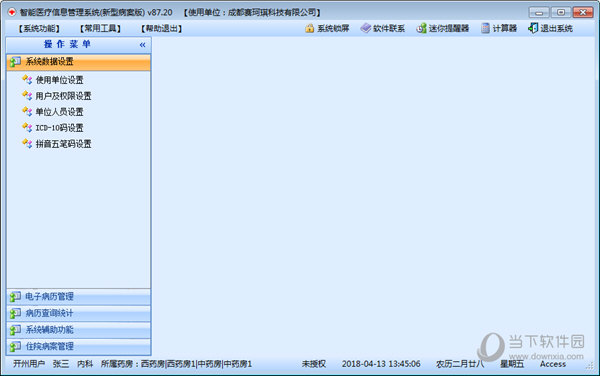
Task: Click 未授权 status text
Action: tap(314, 364)
